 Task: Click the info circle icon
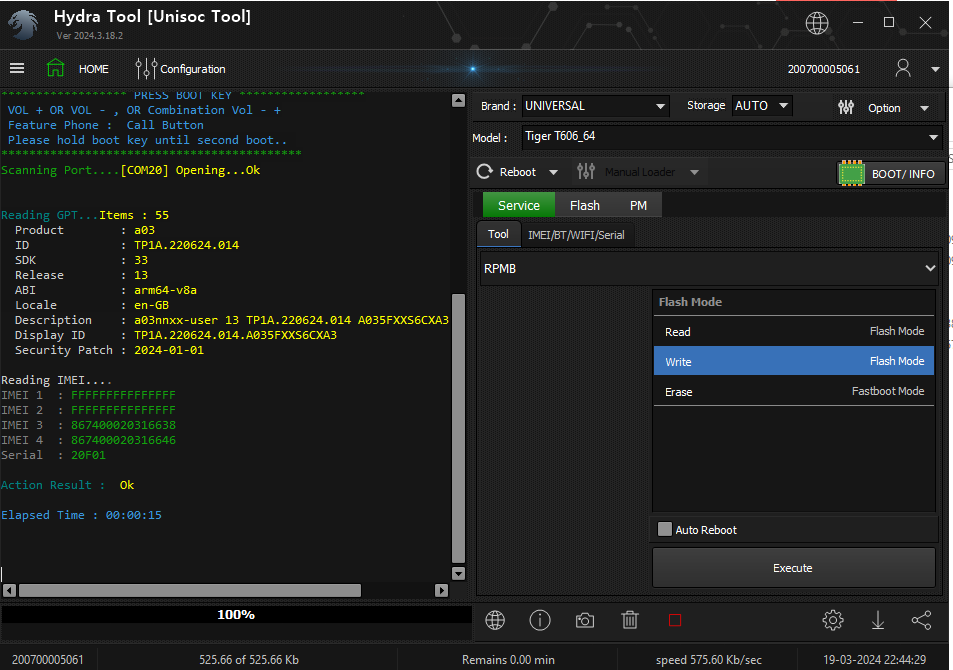540,620
